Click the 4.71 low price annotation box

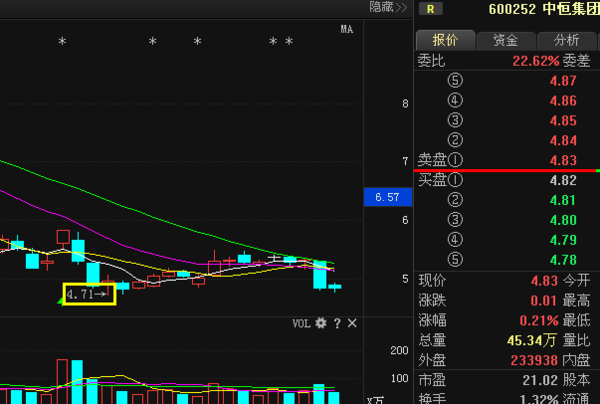click(x=89, y=294)
